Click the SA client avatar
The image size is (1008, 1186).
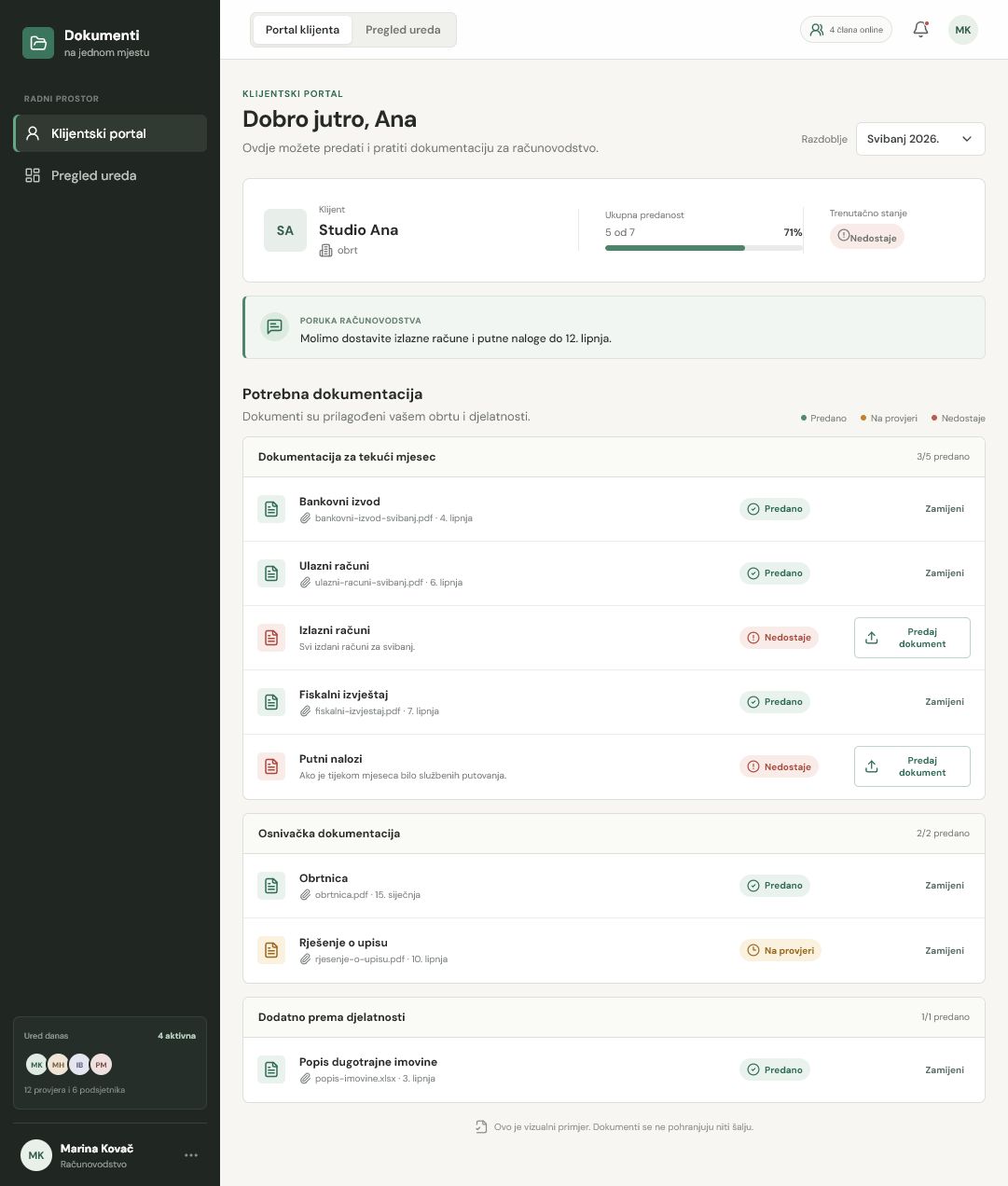tap(285, 230)
